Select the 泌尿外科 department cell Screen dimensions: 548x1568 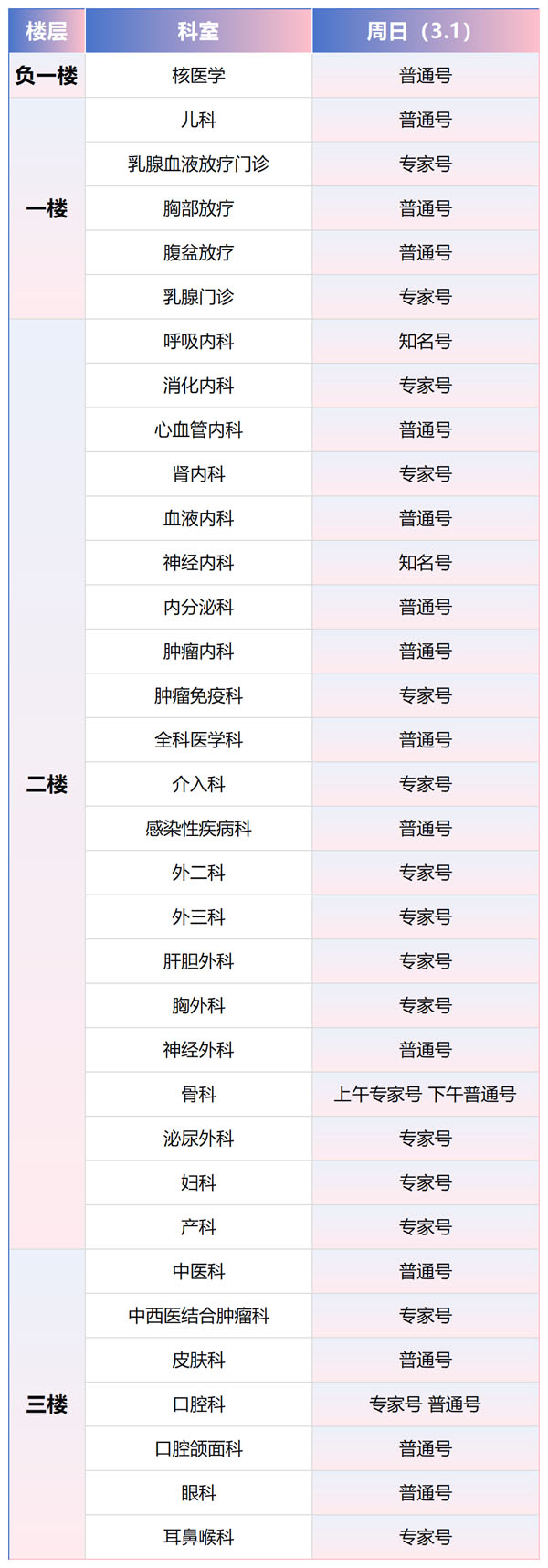point(198,1139)
